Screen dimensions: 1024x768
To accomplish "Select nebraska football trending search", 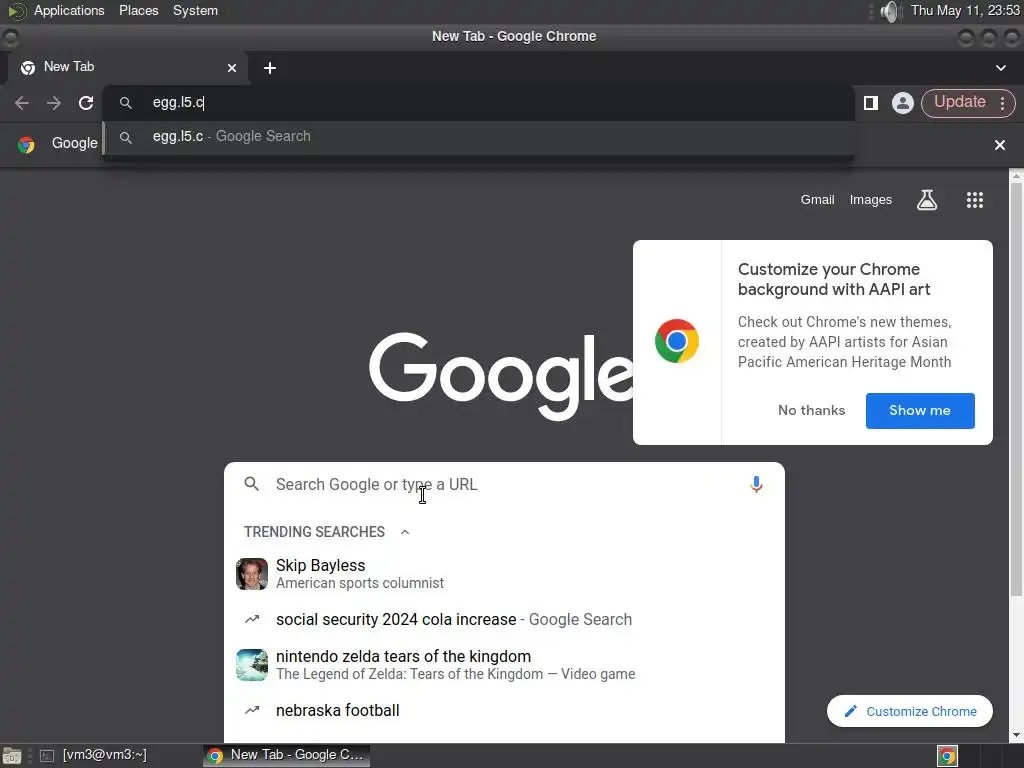I will (504, 710).
